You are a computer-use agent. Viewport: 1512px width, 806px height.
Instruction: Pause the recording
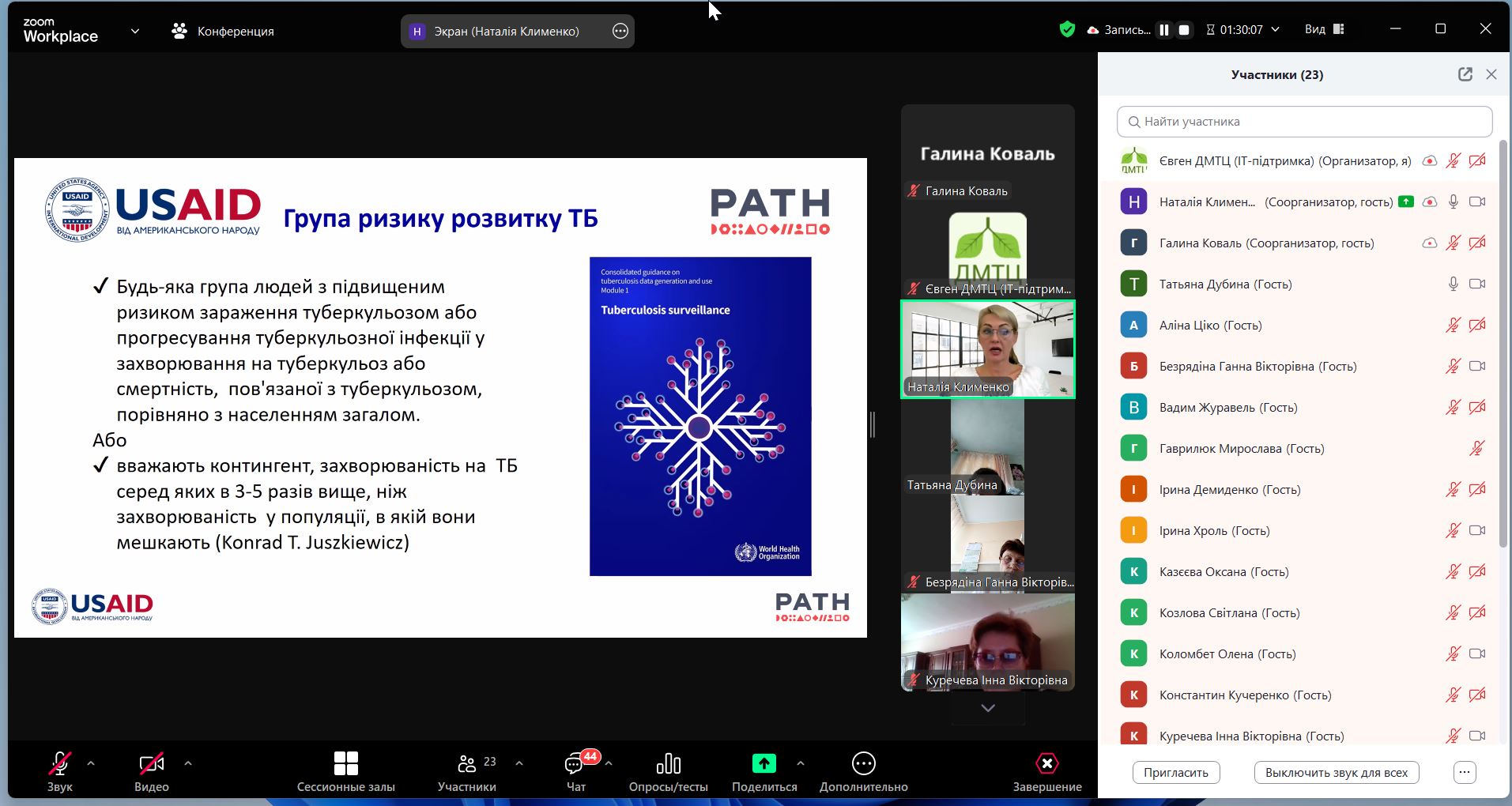1164,30
